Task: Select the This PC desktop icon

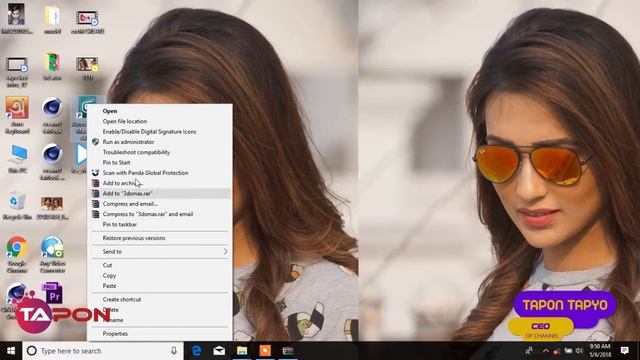Action: coord(18,159)
